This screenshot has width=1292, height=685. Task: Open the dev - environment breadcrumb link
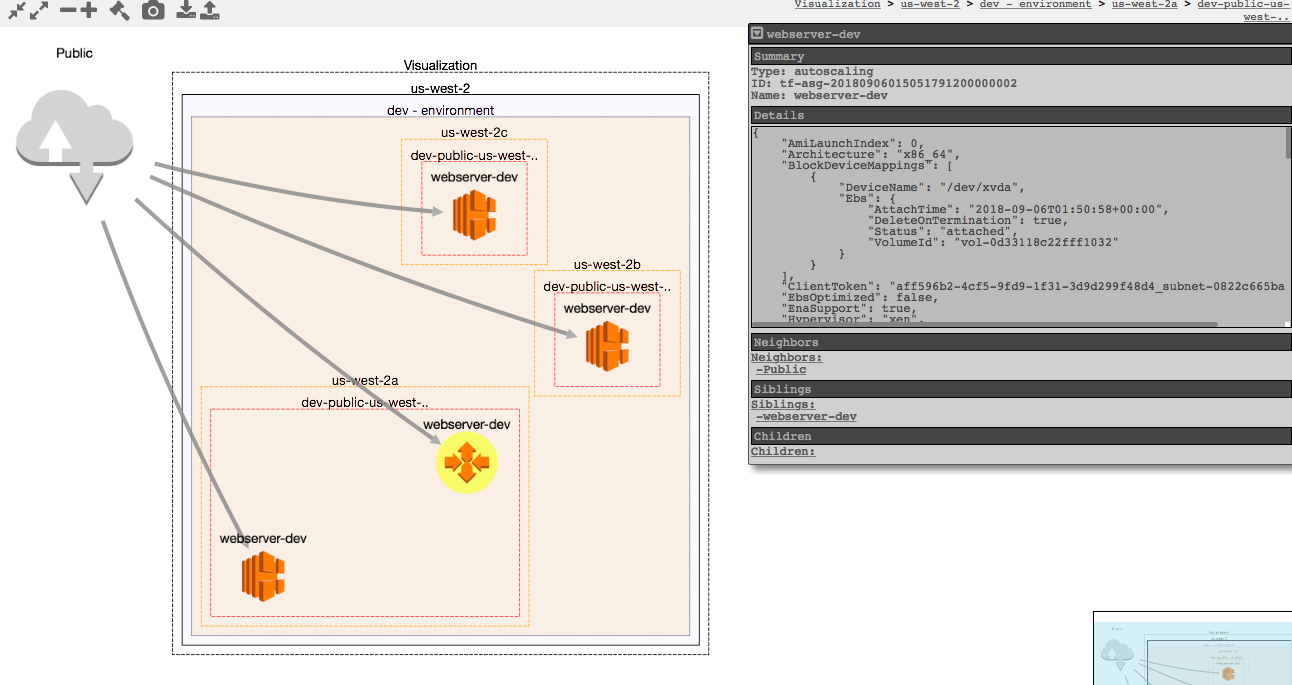pyautogui.click(x=1035, y=5)
